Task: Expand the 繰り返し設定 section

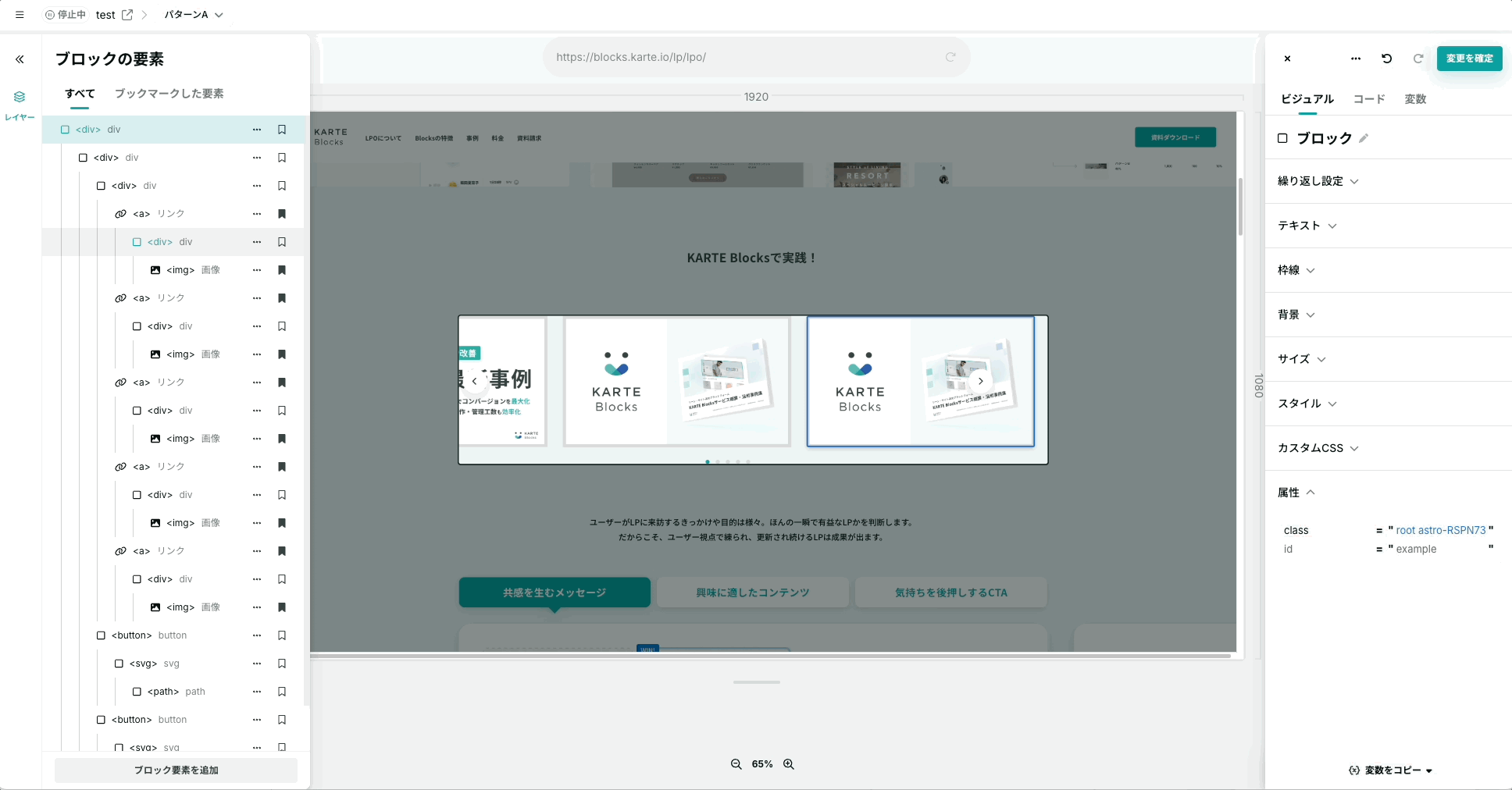Action: [x=1318, y=181]
